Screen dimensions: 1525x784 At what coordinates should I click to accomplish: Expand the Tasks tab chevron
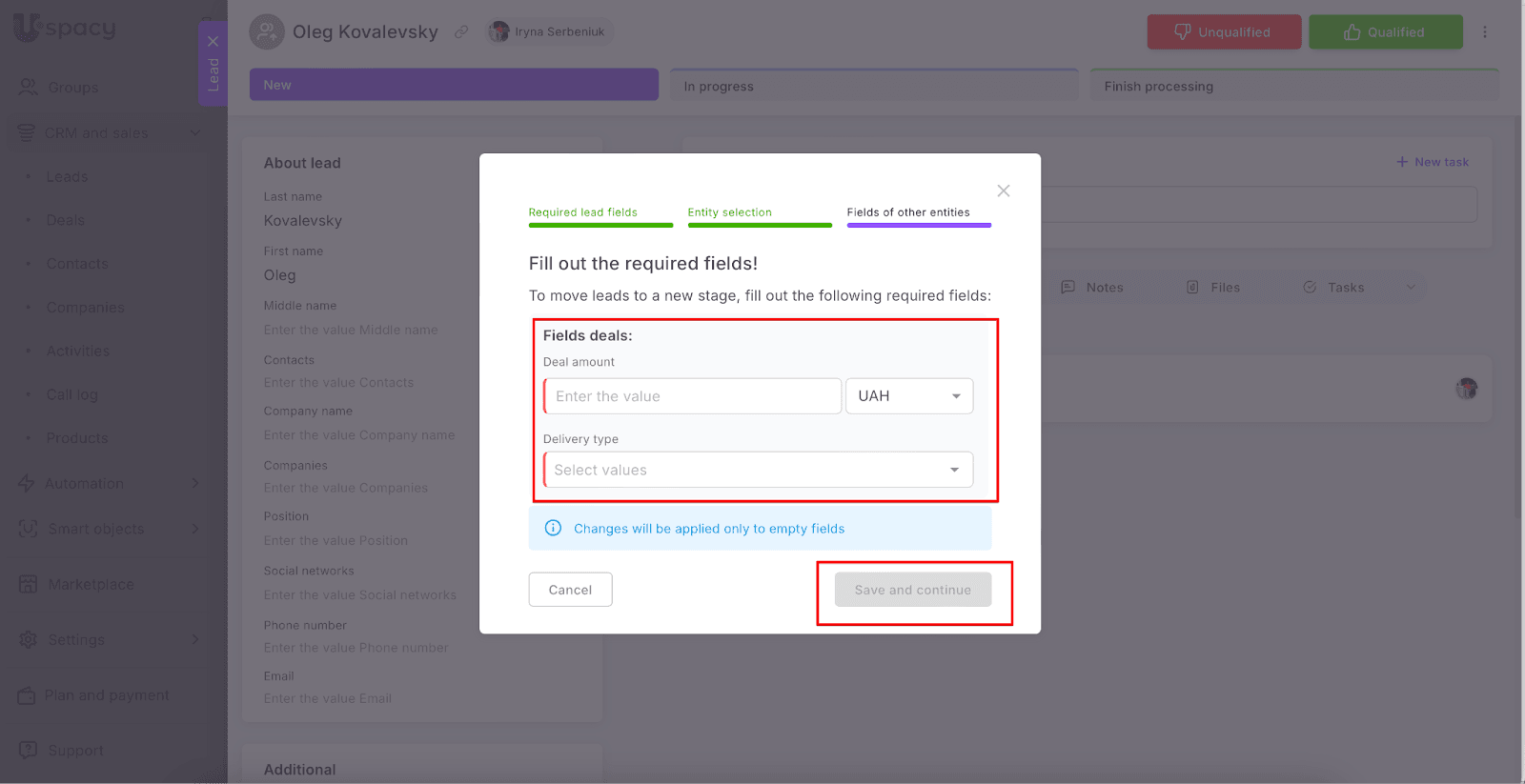(x=1411, y=287)
